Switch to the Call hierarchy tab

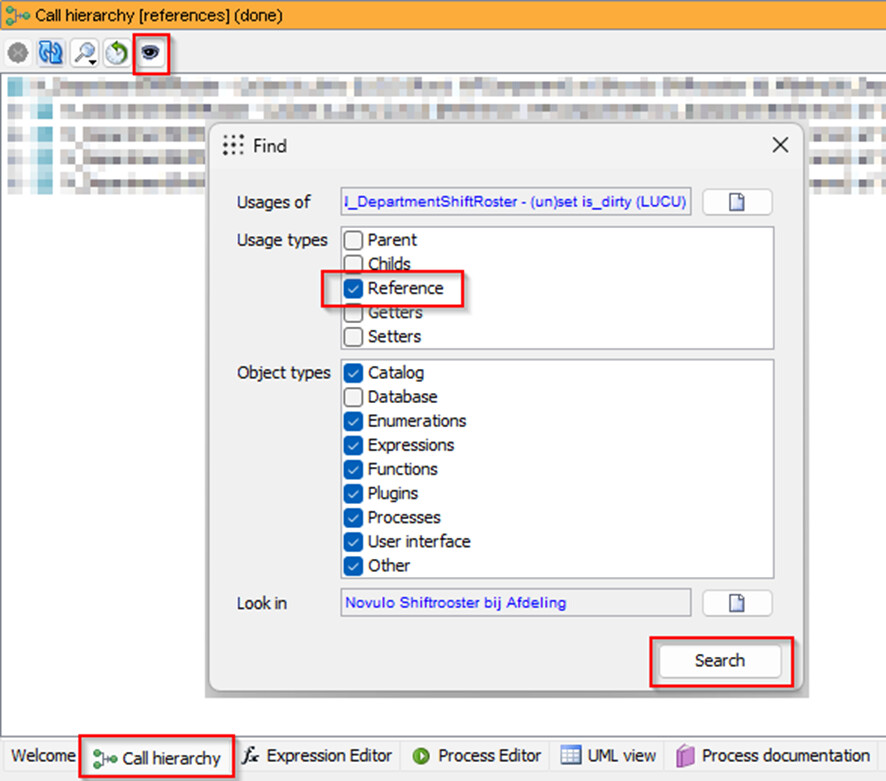157,757
